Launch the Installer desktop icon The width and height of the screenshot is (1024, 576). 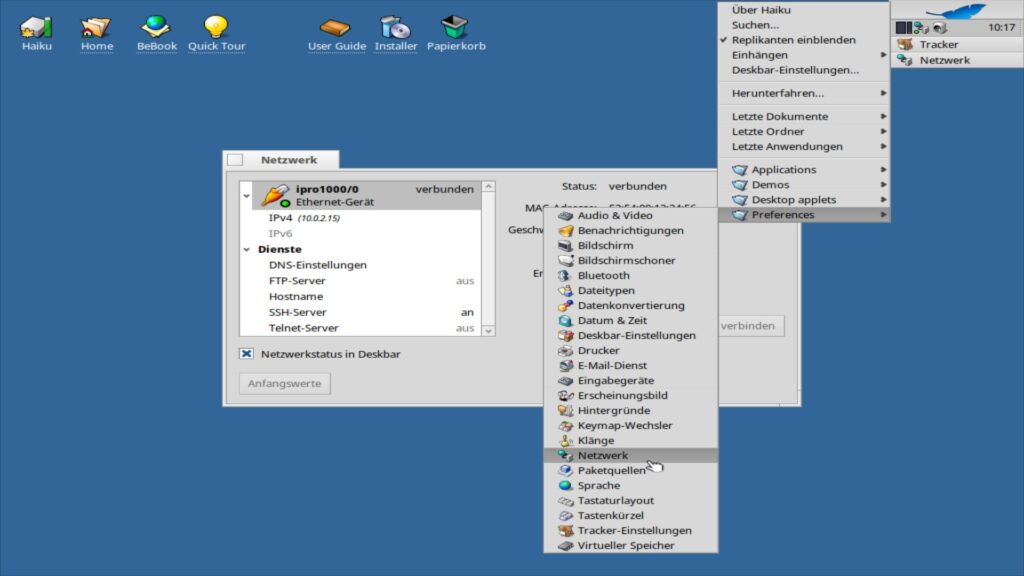pos(396,33)
